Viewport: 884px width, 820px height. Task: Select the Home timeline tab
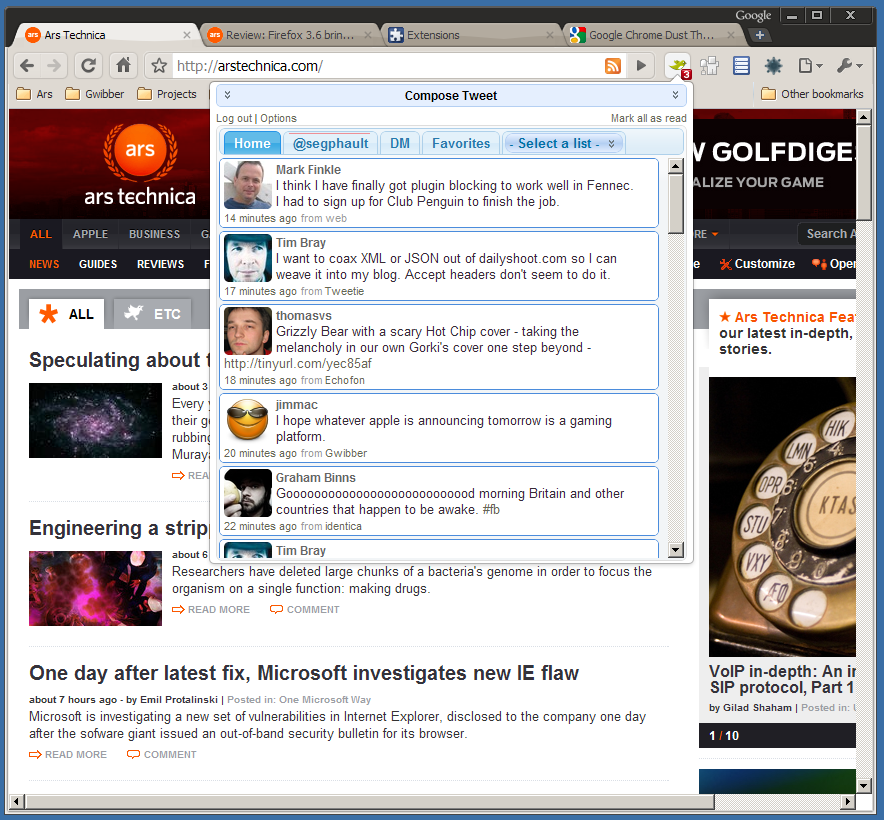[x=252, y=143]
